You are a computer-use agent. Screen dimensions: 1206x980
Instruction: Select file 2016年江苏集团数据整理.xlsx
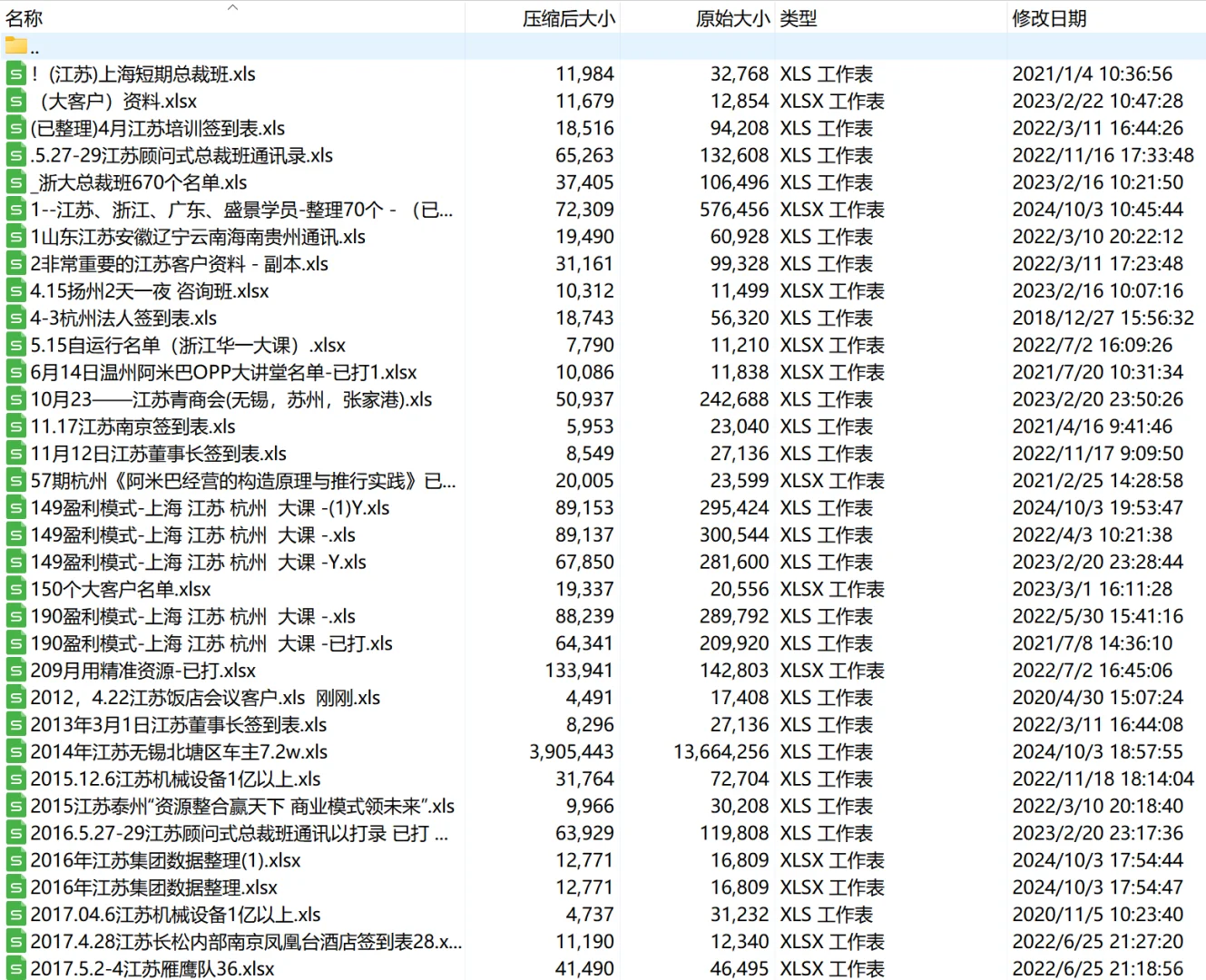click(x=153, y=887)
